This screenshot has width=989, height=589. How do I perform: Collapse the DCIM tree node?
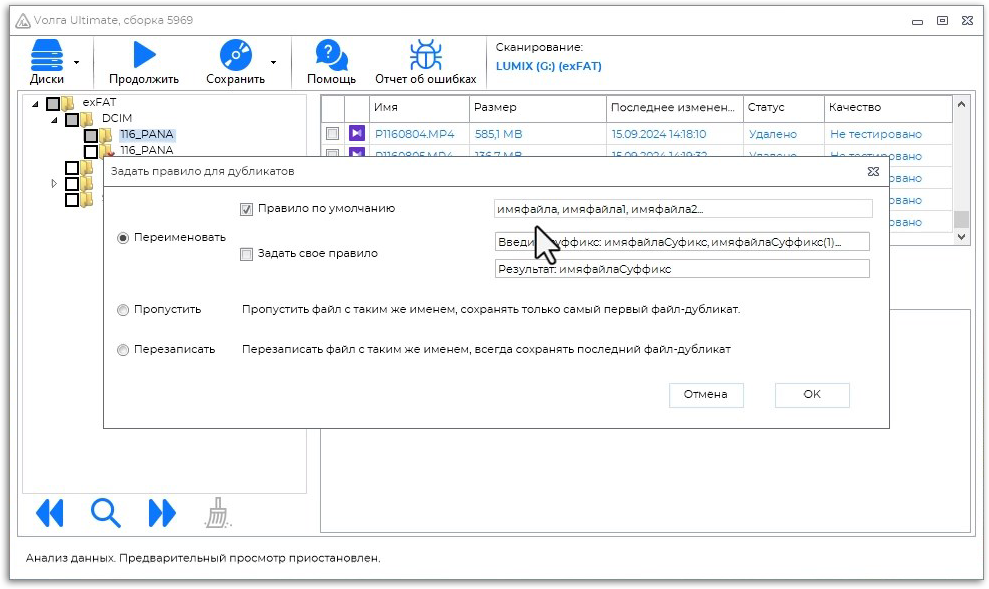point(54,119)
